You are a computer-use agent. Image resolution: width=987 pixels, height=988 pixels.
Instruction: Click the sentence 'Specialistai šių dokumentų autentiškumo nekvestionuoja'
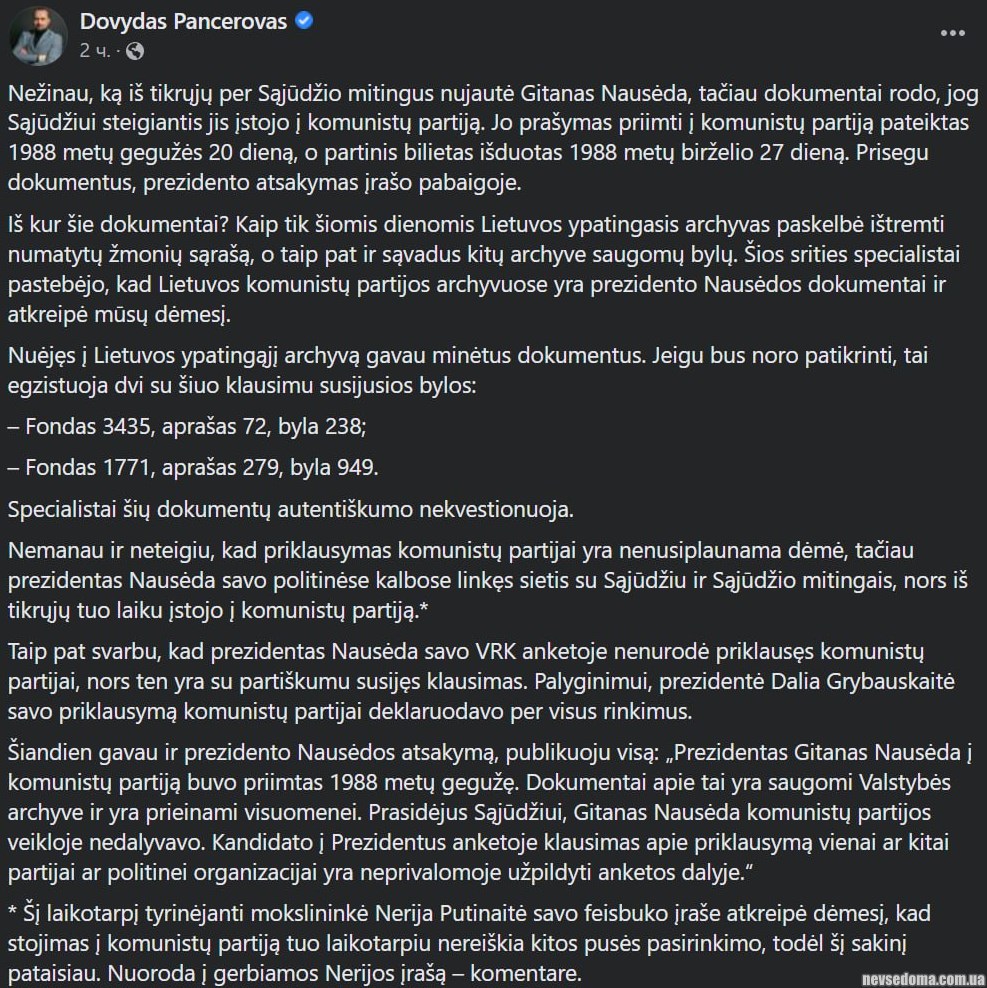290,509
